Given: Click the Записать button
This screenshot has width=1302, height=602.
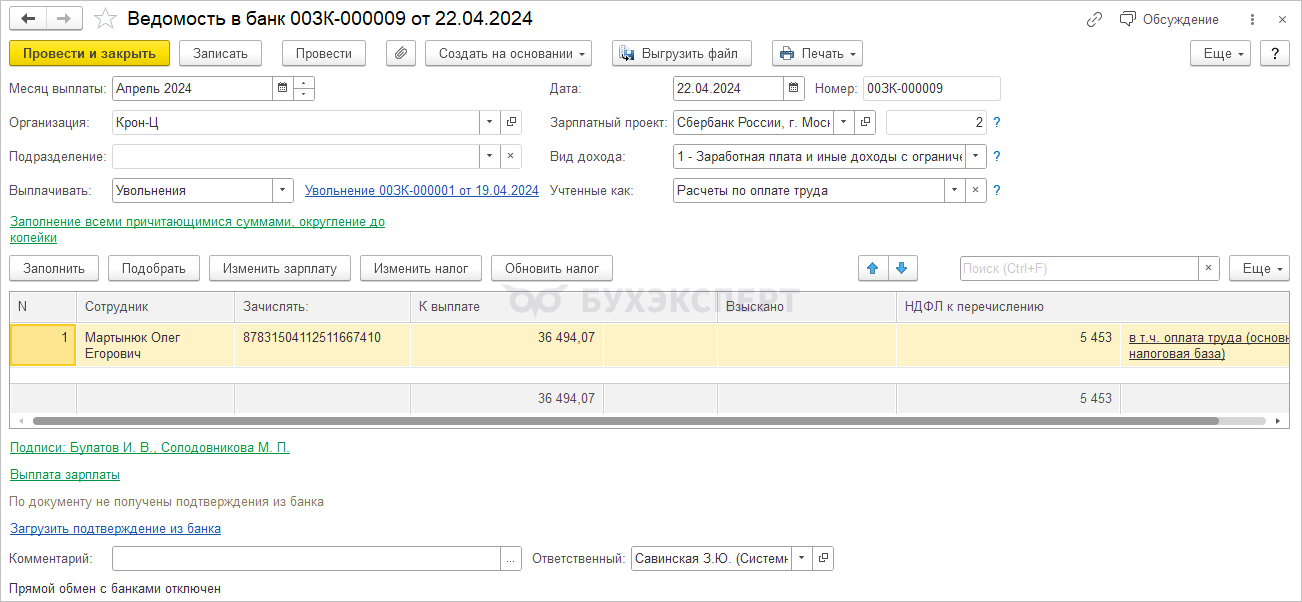Looking at the screenshot, I should point(220,53).
